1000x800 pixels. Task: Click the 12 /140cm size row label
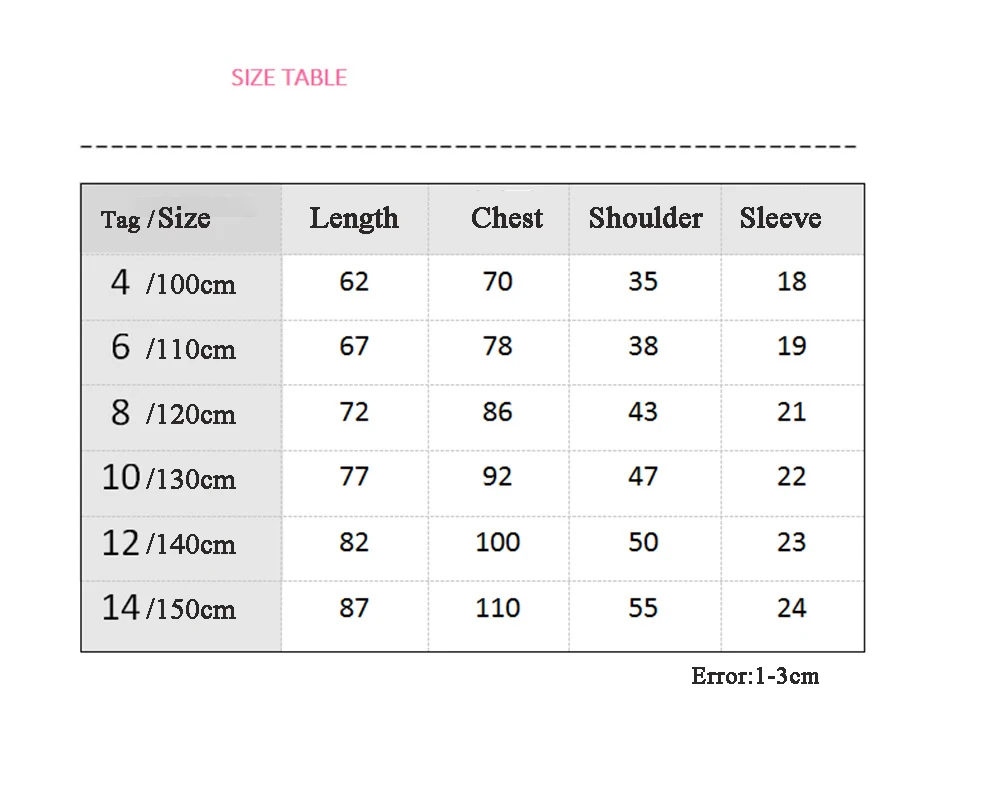coord(169,544)
